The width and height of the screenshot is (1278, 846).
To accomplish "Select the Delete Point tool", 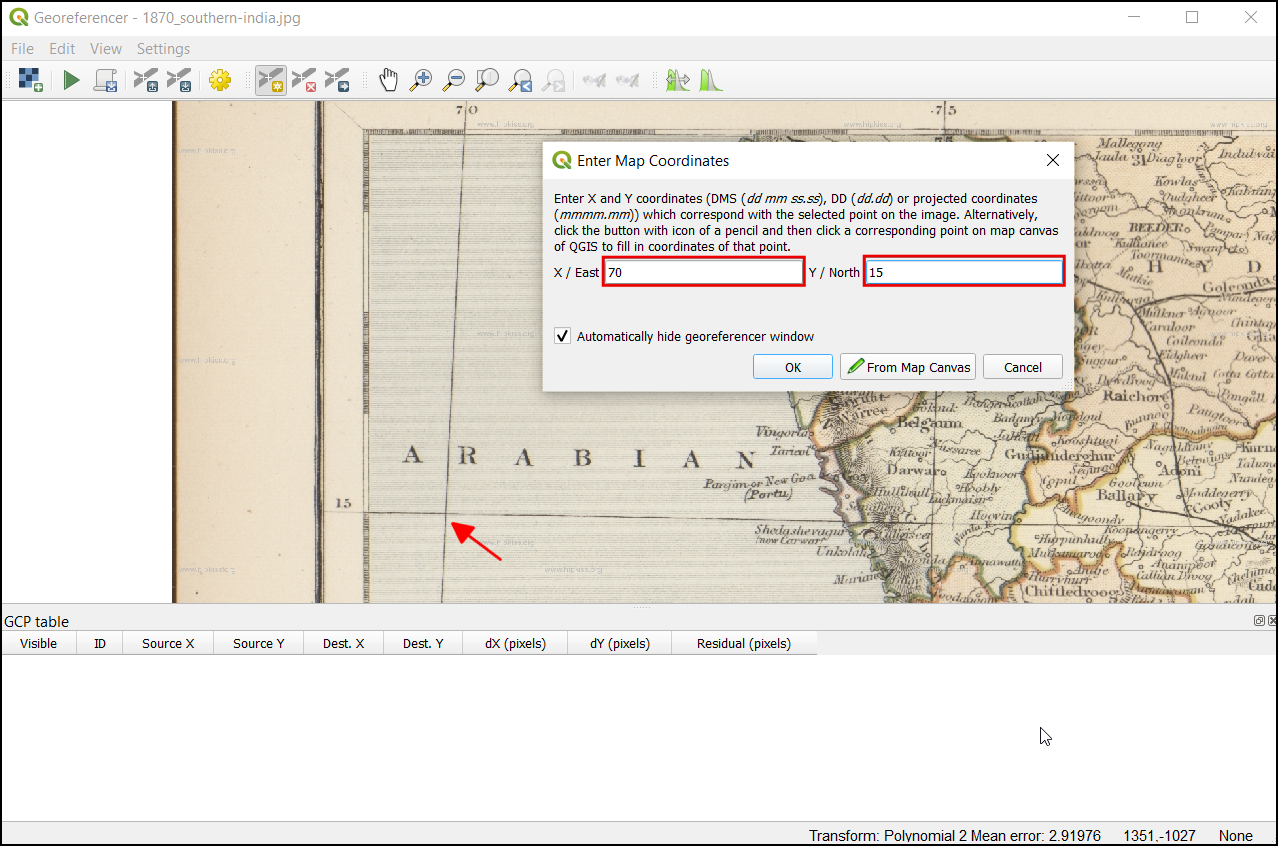I will tap(304, 80).
